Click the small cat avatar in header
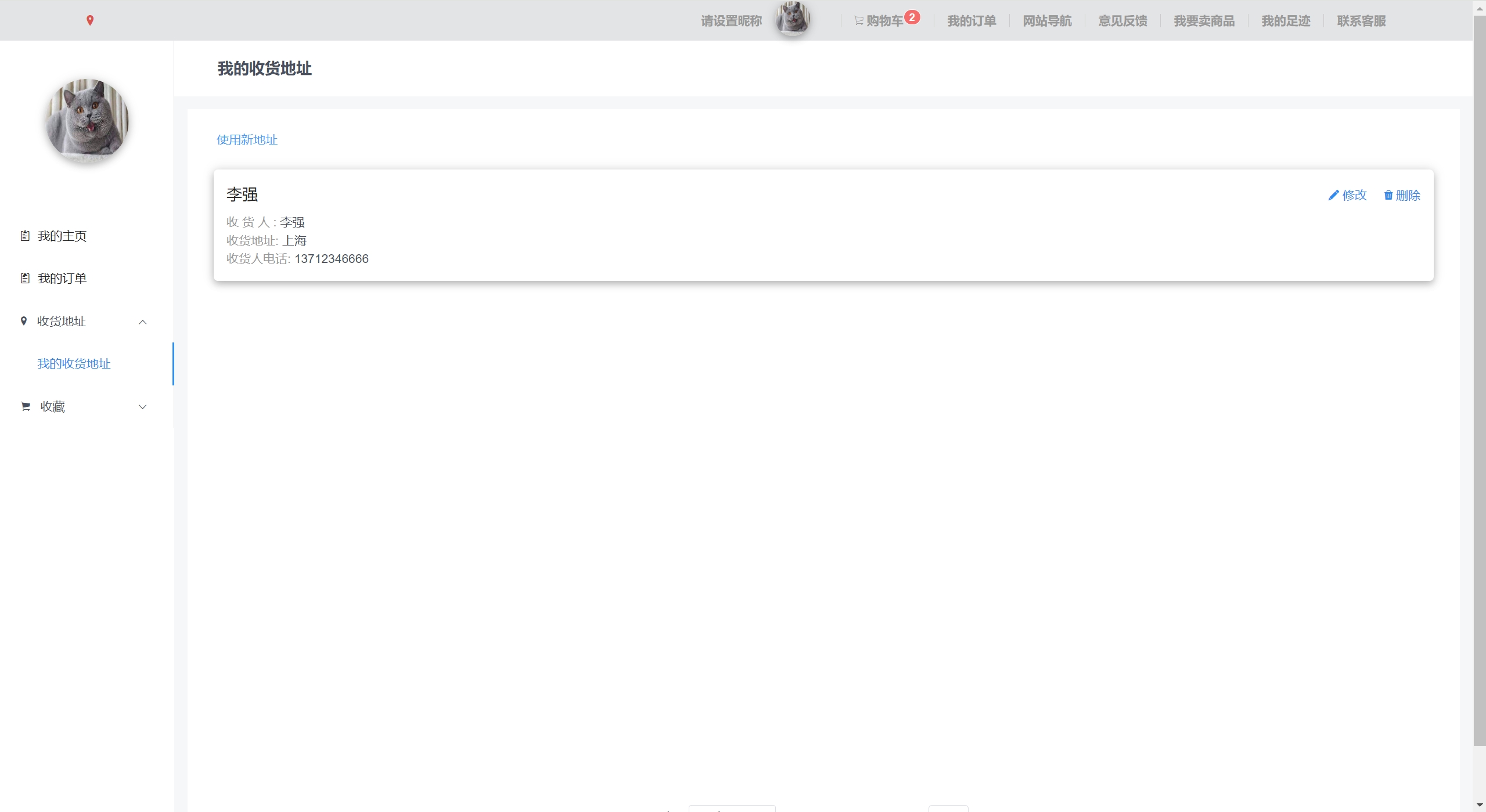 793,19
